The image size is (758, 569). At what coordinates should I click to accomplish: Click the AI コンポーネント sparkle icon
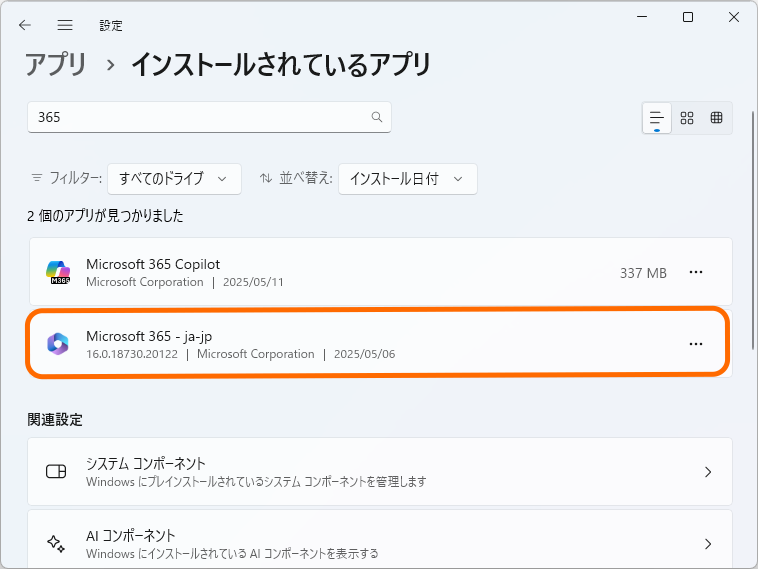56,543
